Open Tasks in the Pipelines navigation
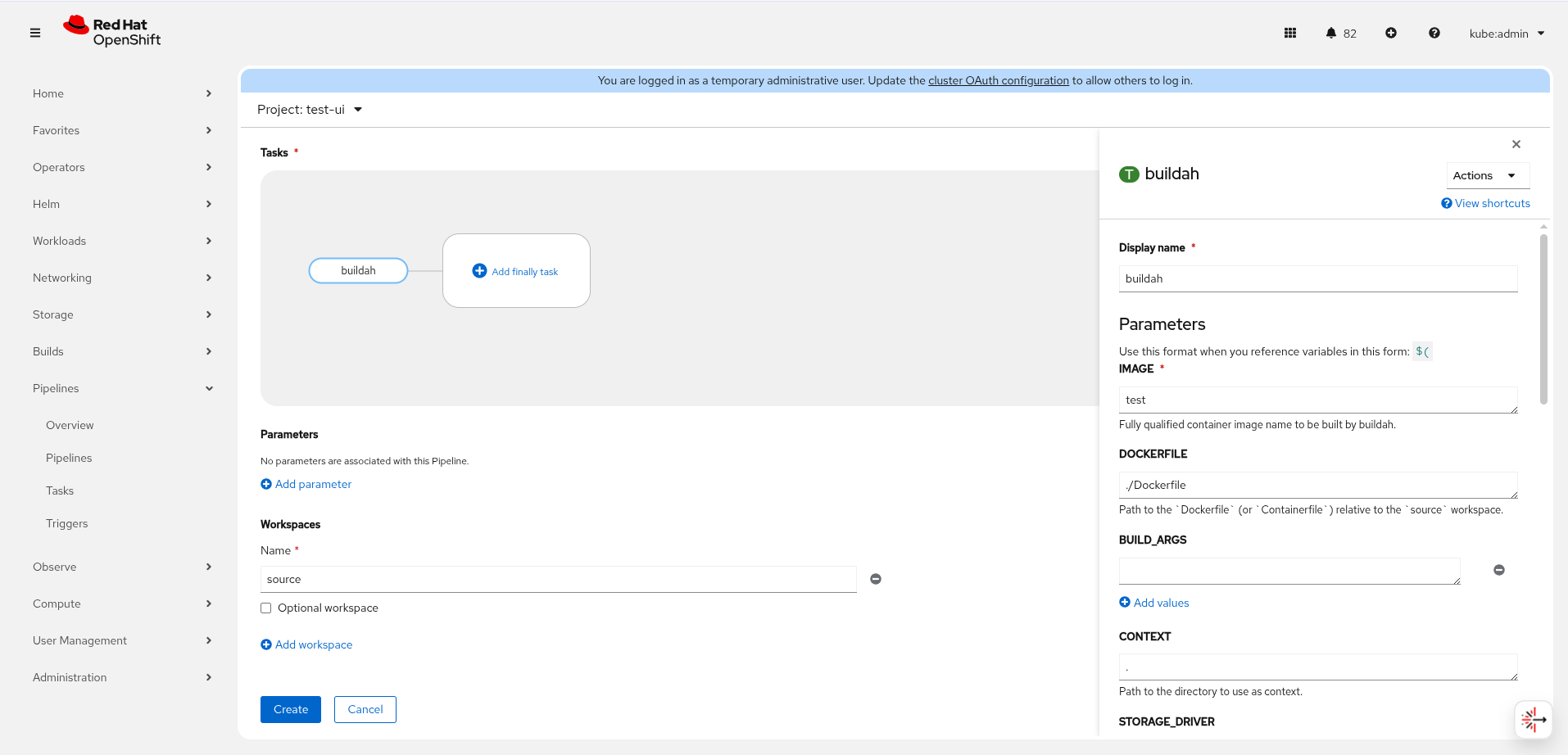The height and width of the screenshot is (755, 1568). (60, 491)
